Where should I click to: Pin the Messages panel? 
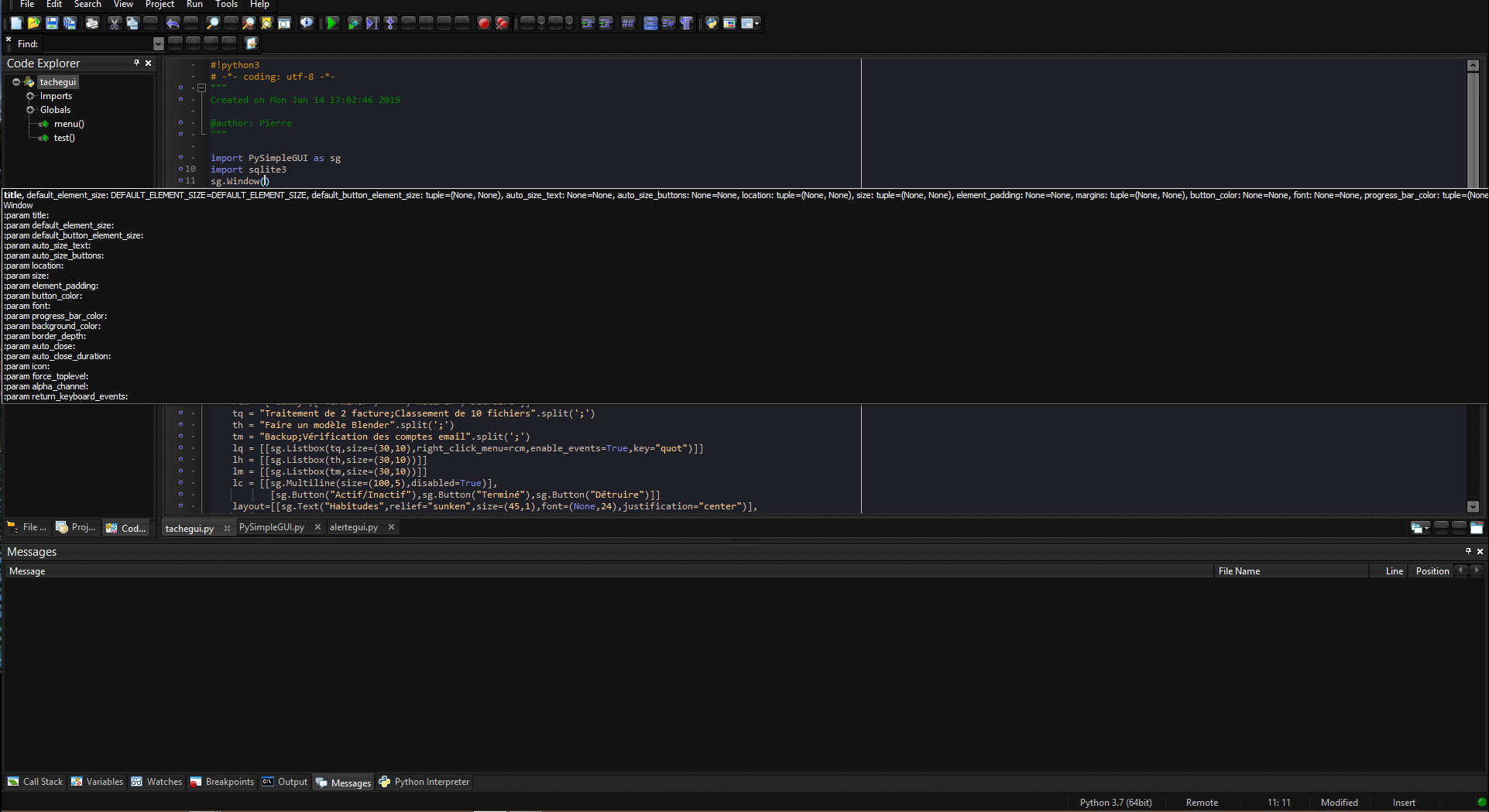[1469, 551]
